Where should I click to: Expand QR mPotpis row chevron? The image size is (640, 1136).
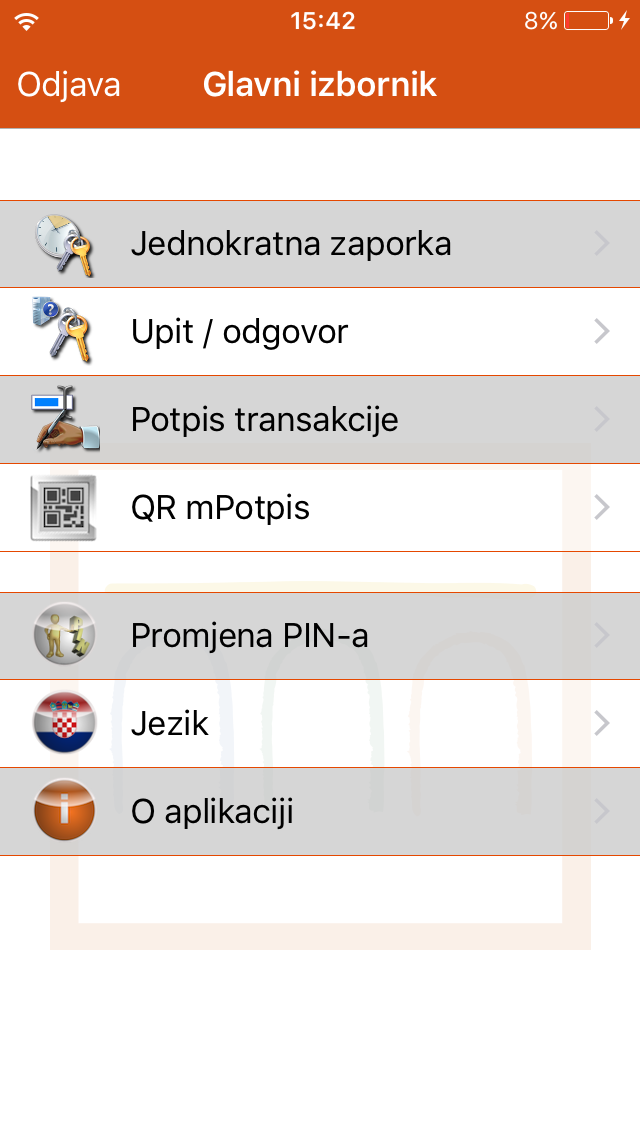pos(602,507)
